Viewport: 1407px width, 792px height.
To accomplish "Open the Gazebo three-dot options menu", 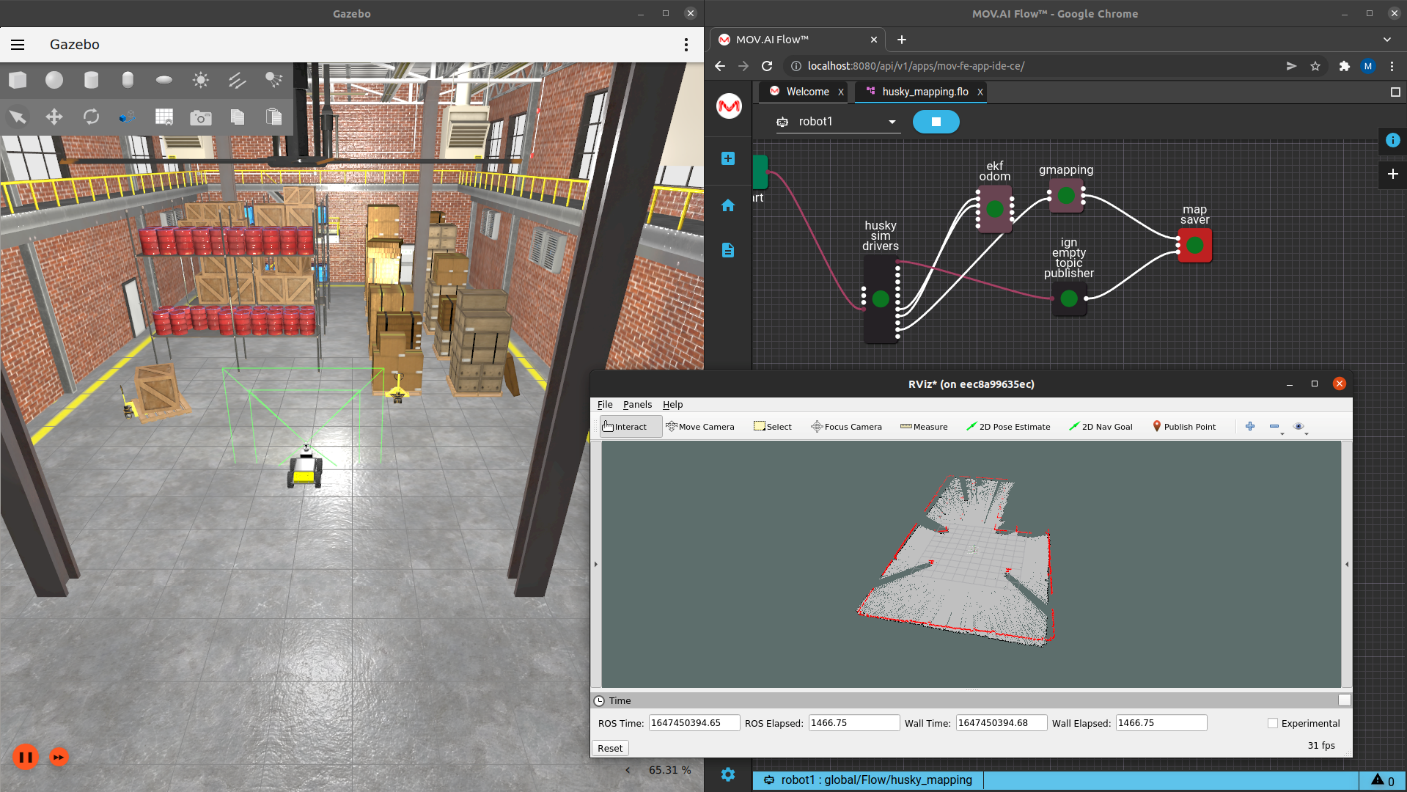I will click(686, 45).
